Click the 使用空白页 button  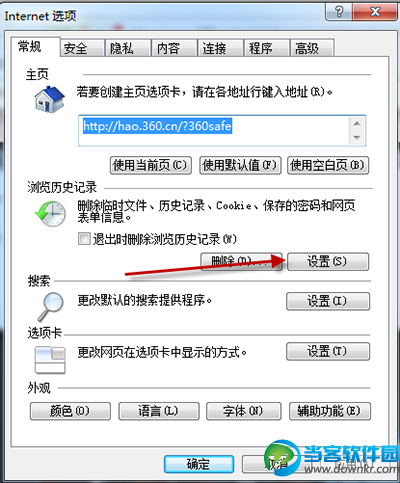[x=328, y=165]
